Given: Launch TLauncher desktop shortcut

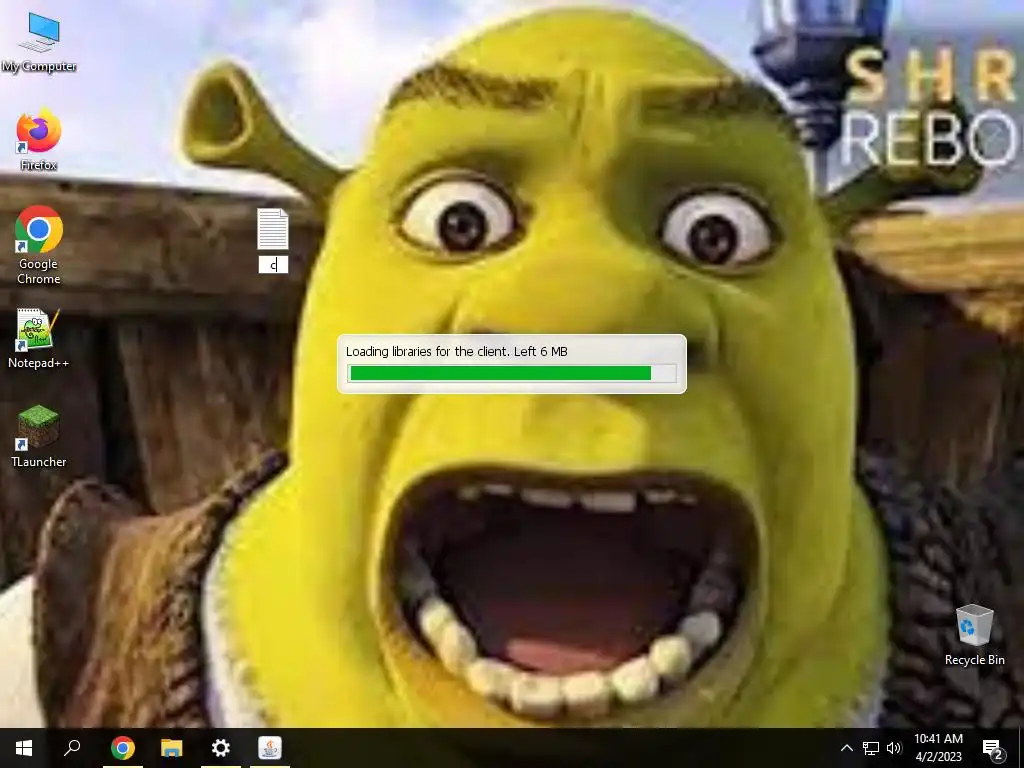Looking at the screenshot, I should (x=39, y=436).
